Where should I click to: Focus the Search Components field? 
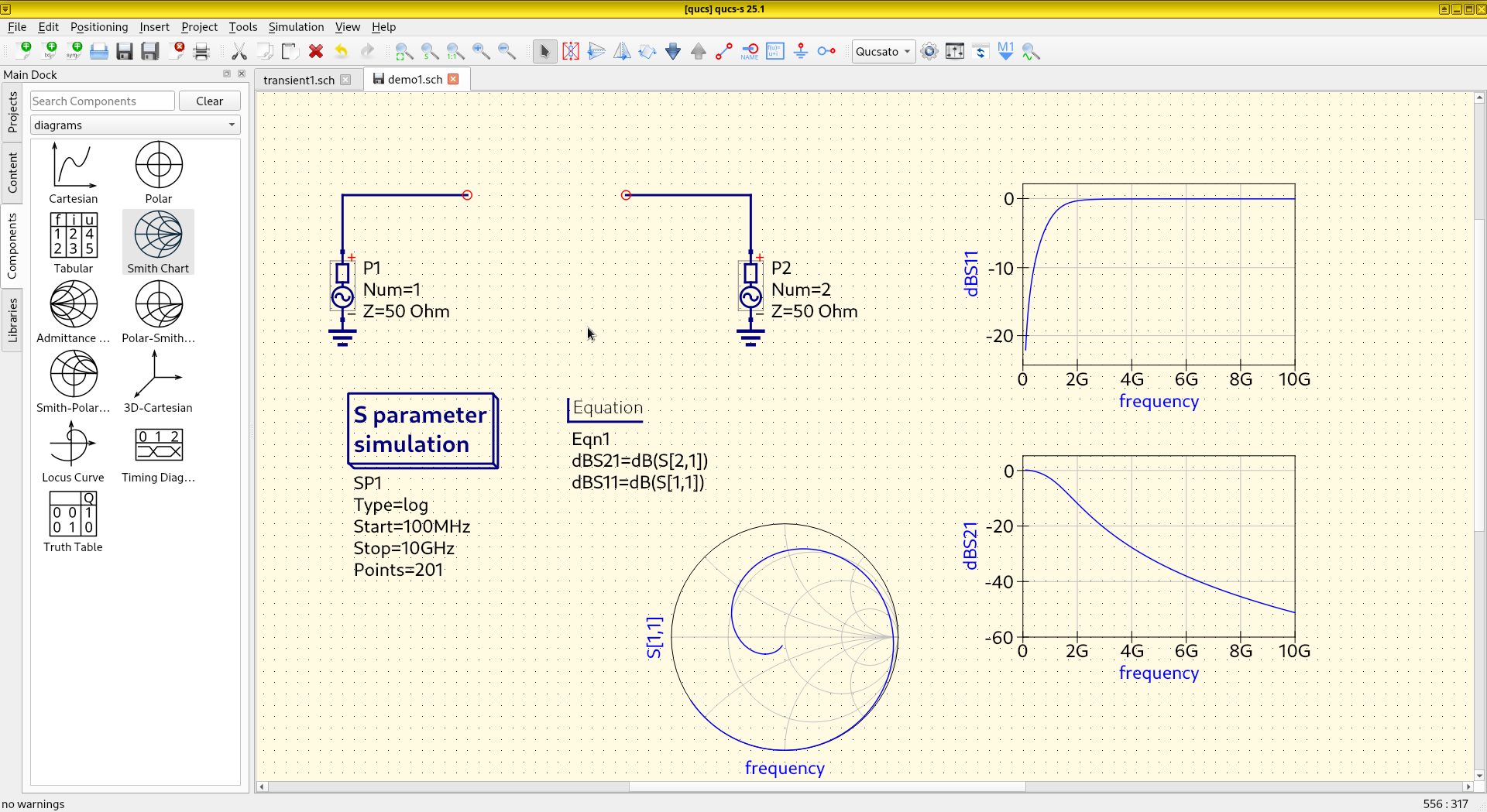[x=102, y=101]
